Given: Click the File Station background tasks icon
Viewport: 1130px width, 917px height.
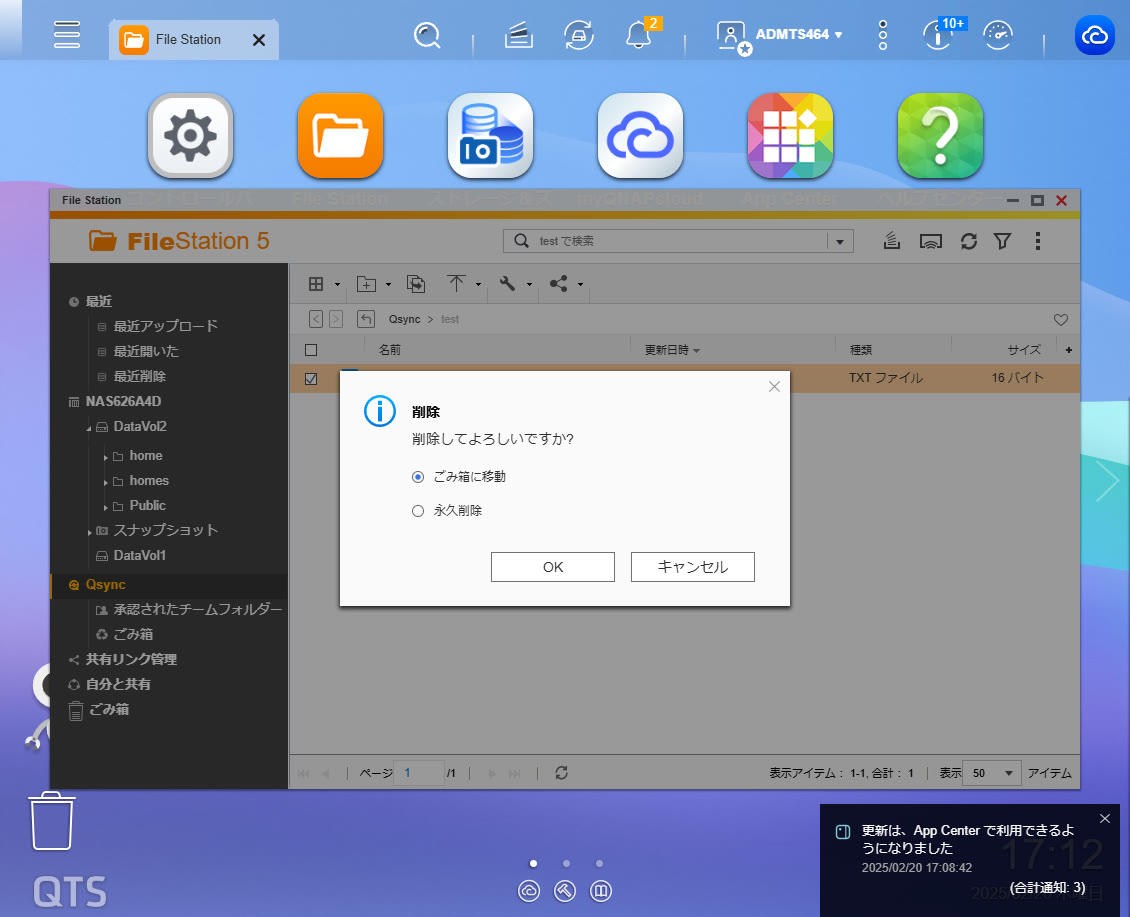Looking at the screenshot, I should (891, 241).
